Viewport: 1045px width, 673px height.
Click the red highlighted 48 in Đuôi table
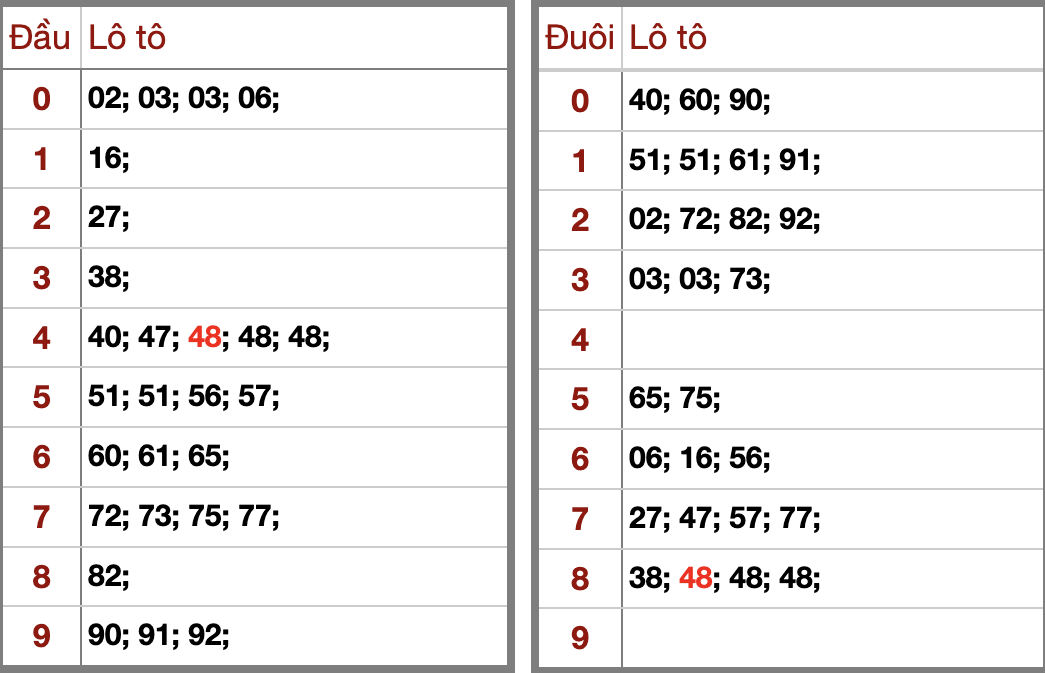point(695,578)
